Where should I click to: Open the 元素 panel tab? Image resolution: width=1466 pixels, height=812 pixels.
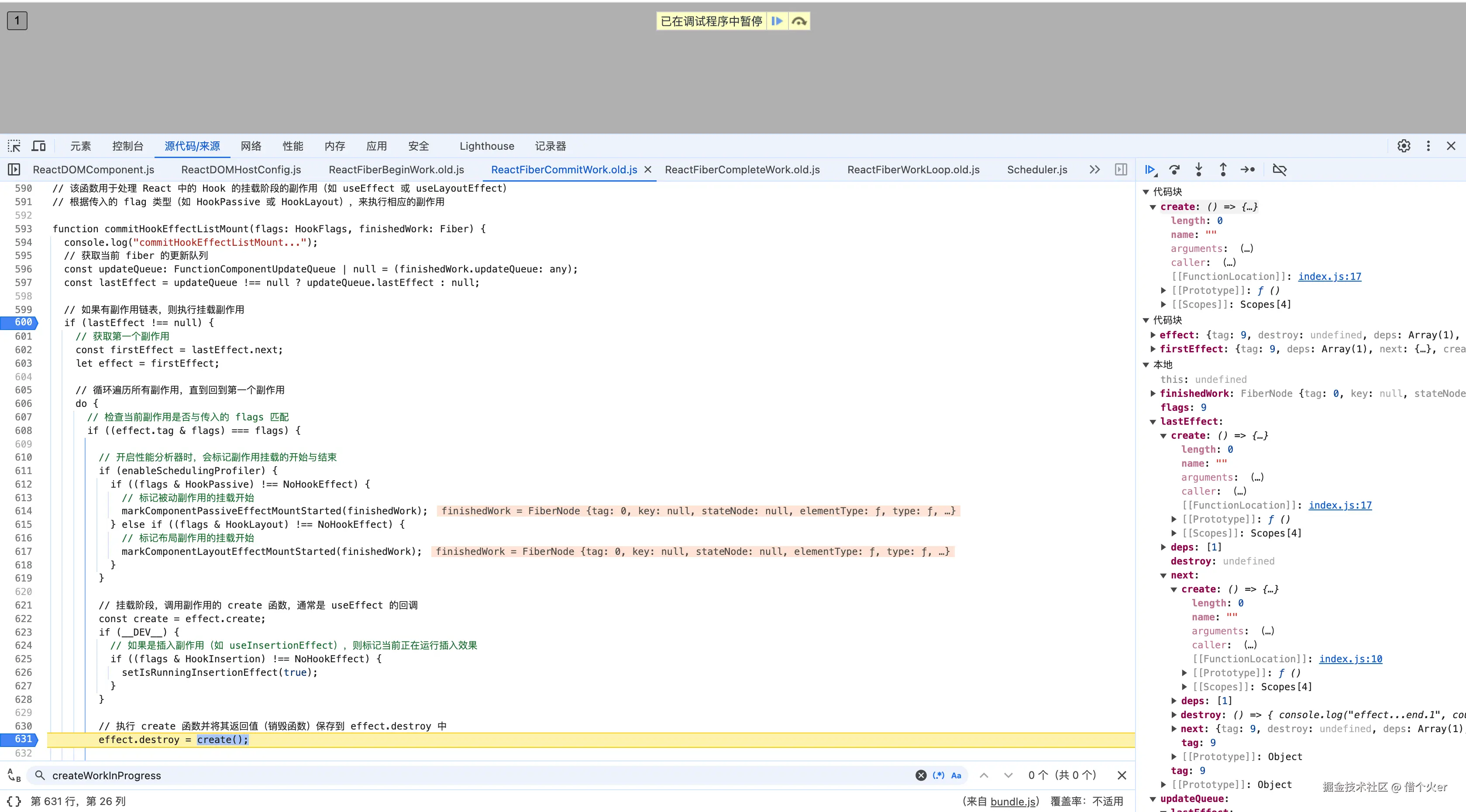tap(80, 146)
